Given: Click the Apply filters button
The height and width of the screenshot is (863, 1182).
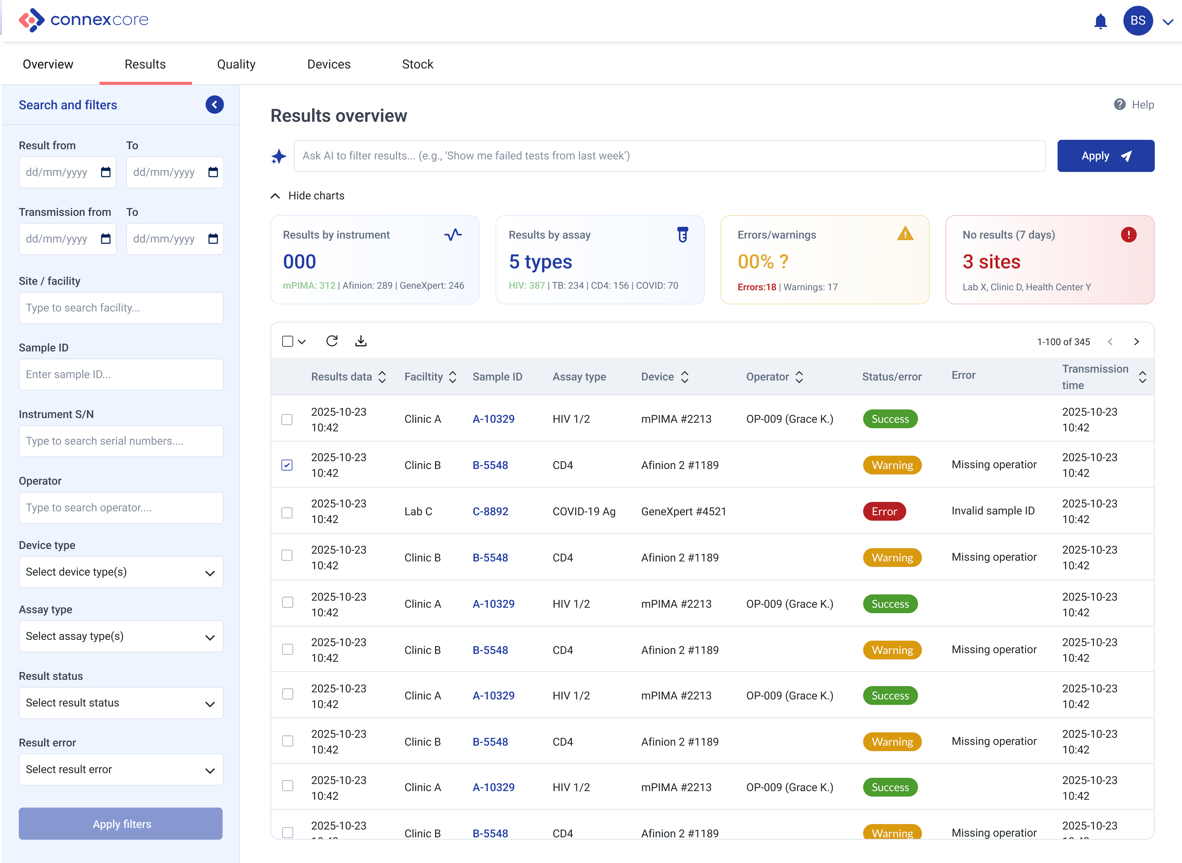Looking at the screenshot, I should (x=121, y=824).
